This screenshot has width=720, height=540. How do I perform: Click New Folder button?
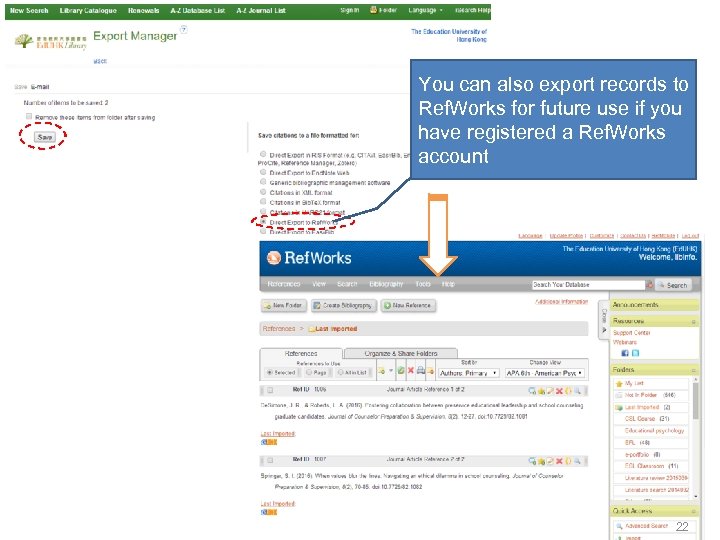(x=282, y=305)
